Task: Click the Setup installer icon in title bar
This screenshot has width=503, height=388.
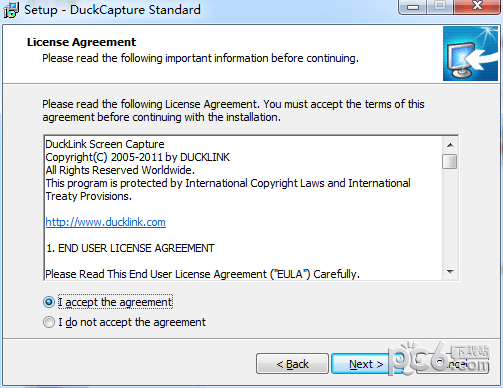Action: tap(11, 10)
